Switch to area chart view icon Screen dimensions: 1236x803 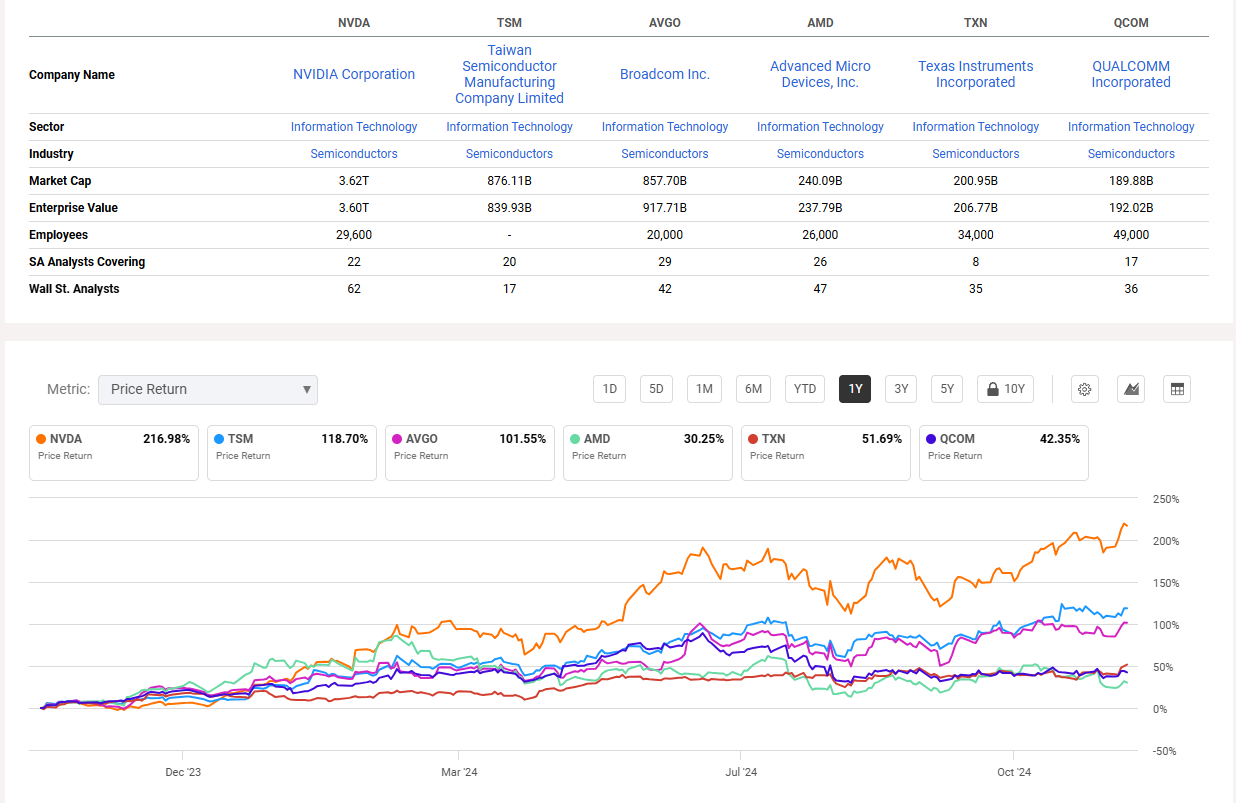(1131, 389)
